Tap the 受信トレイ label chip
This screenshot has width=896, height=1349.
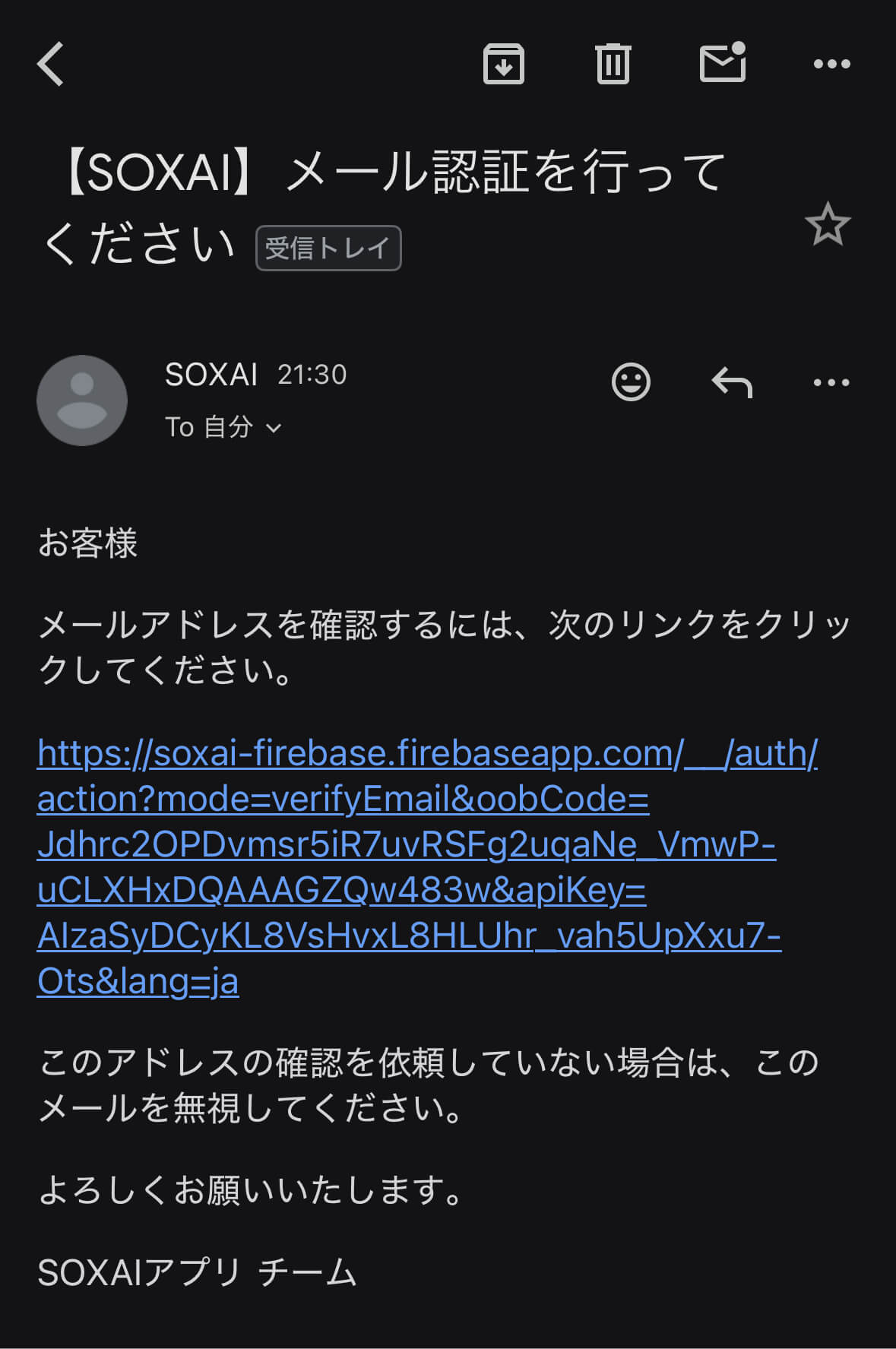pos(328,248)
